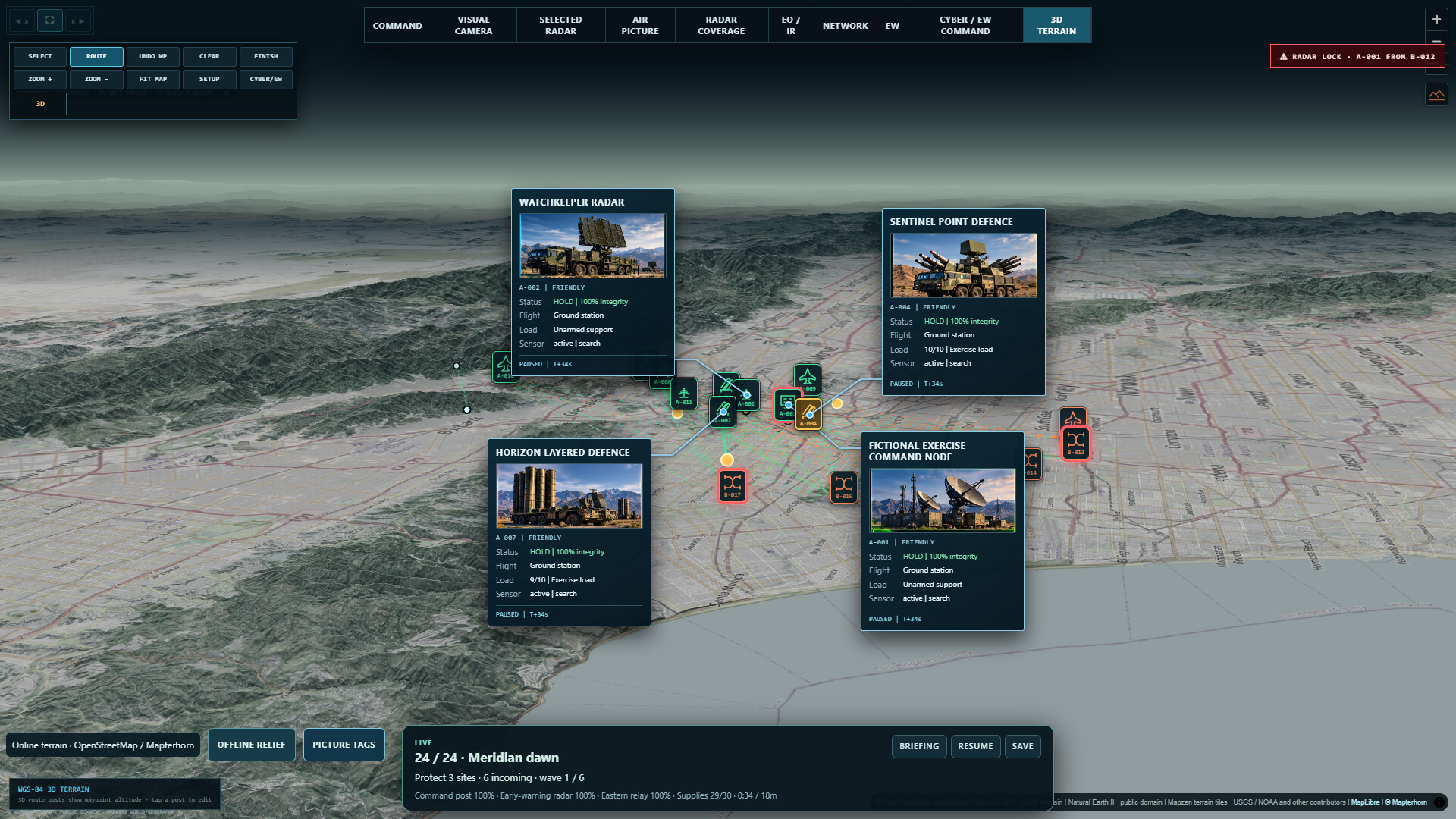Screen dimensions: 1456x819
Task: Activate the ROUTE mode button
Action: coord(96,56)
